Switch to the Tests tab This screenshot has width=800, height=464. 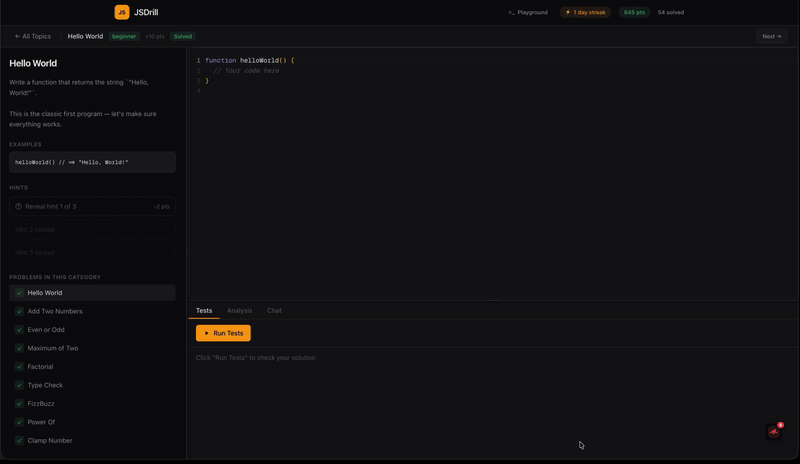(x=204, y=310)
